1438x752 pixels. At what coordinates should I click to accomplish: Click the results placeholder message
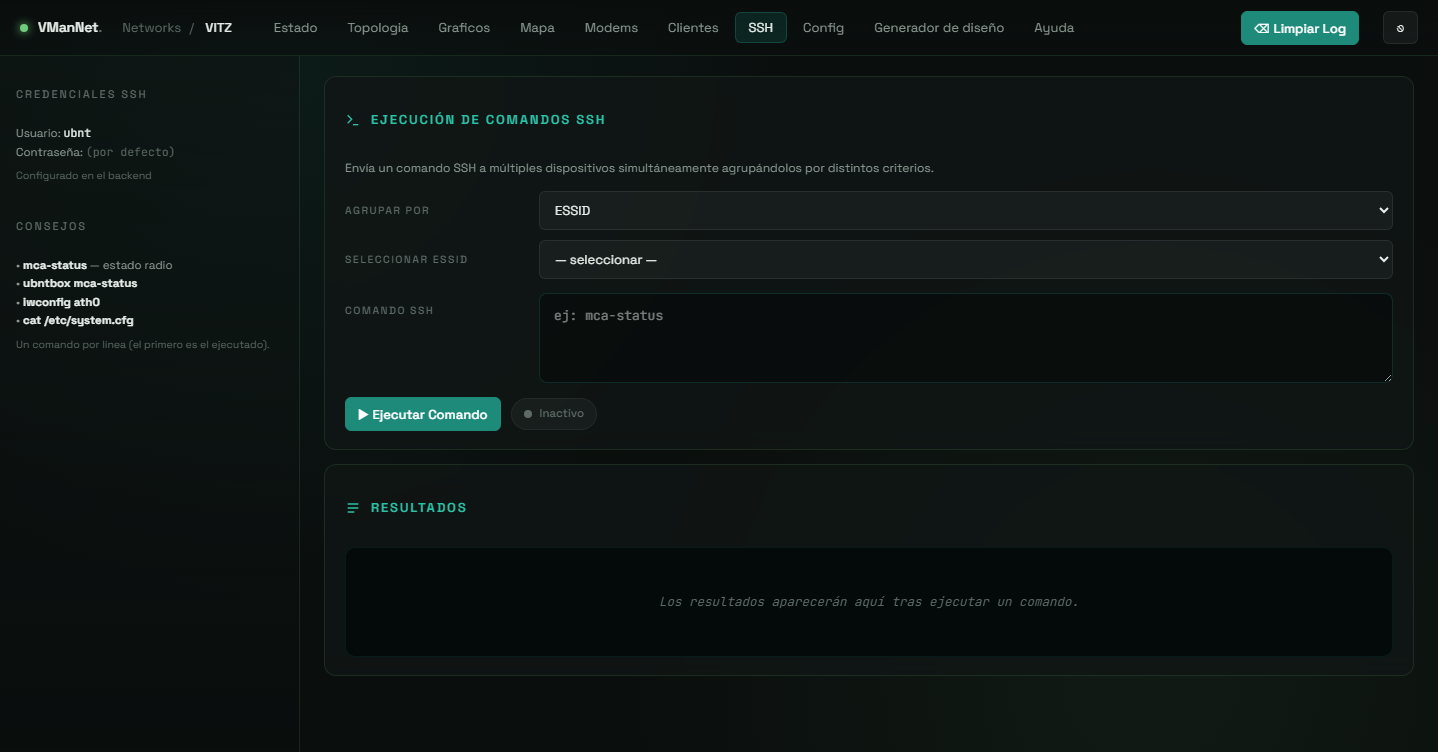click(869, 602)
